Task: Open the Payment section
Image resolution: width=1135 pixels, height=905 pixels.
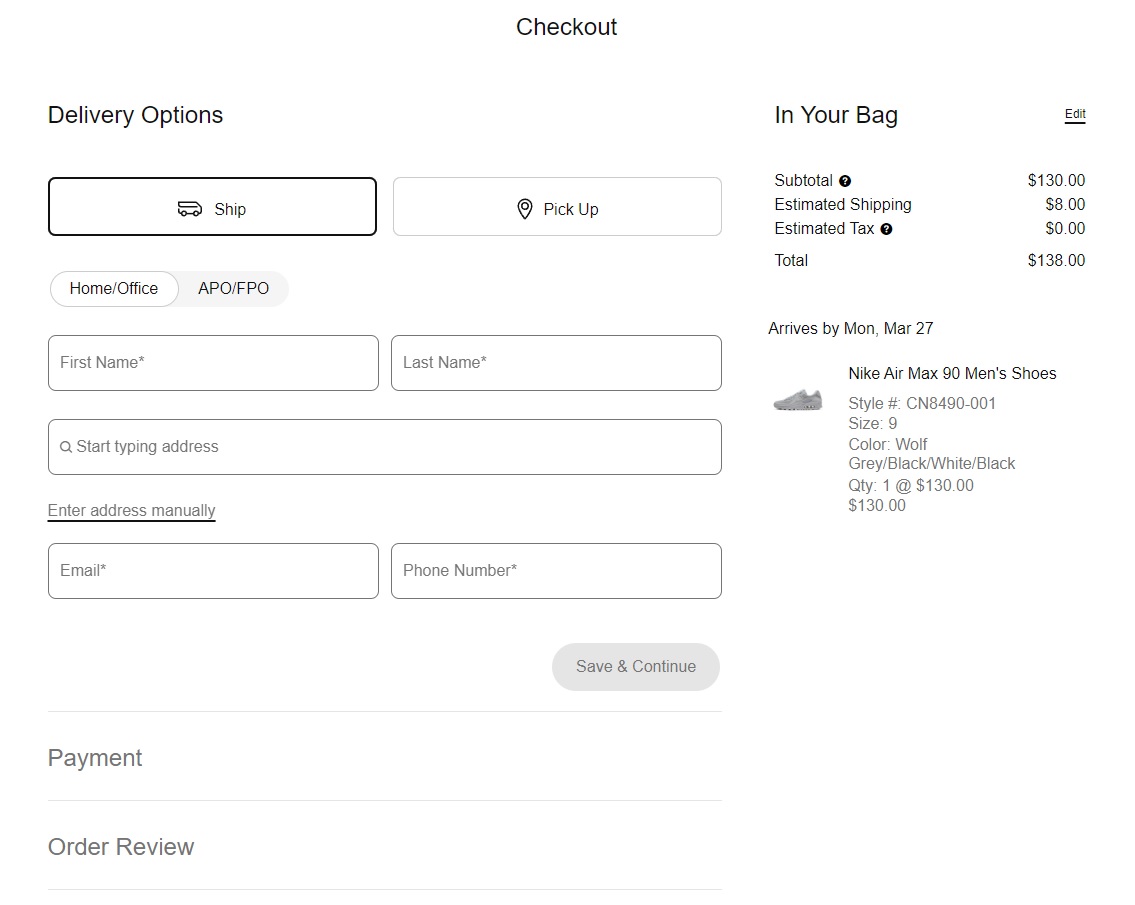Action: tap(95, 758)
